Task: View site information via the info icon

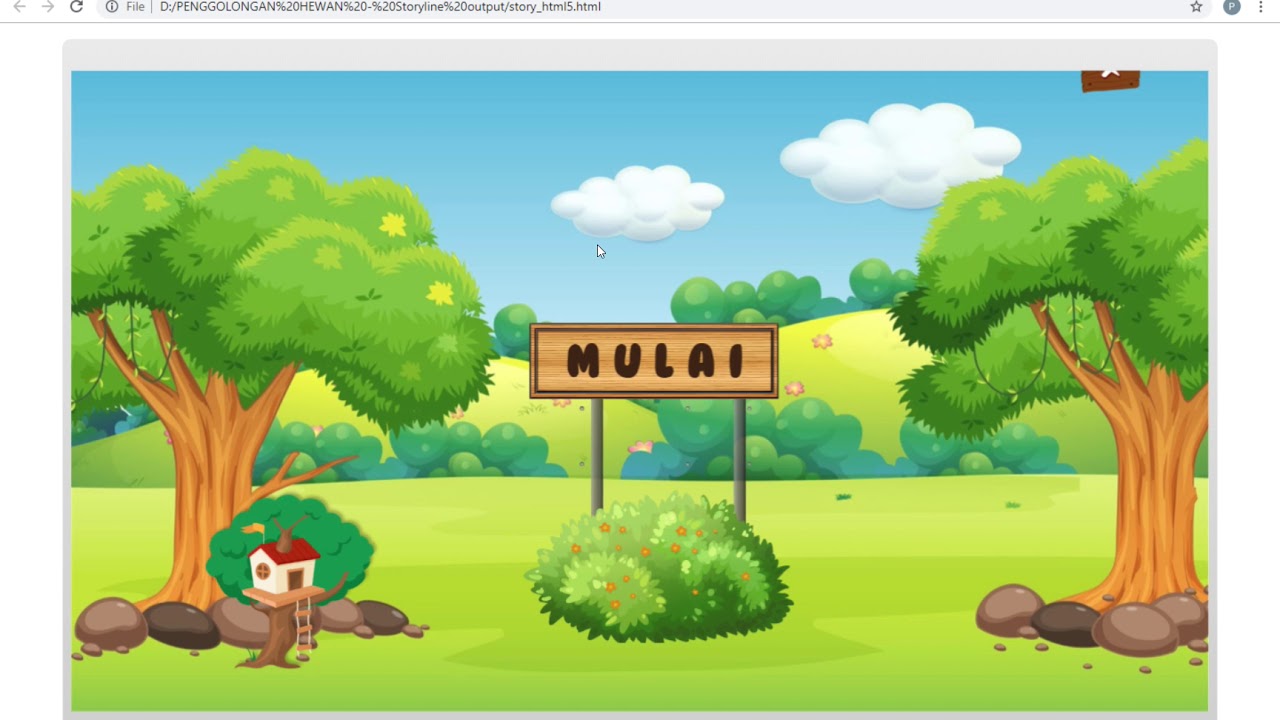Action: 112,7
